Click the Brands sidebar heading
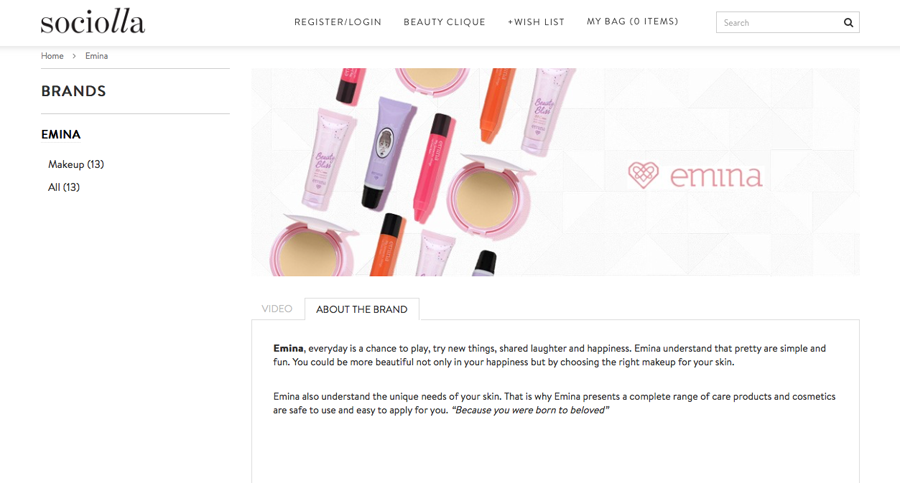The image size is (900, 483). tap(73, 91)
